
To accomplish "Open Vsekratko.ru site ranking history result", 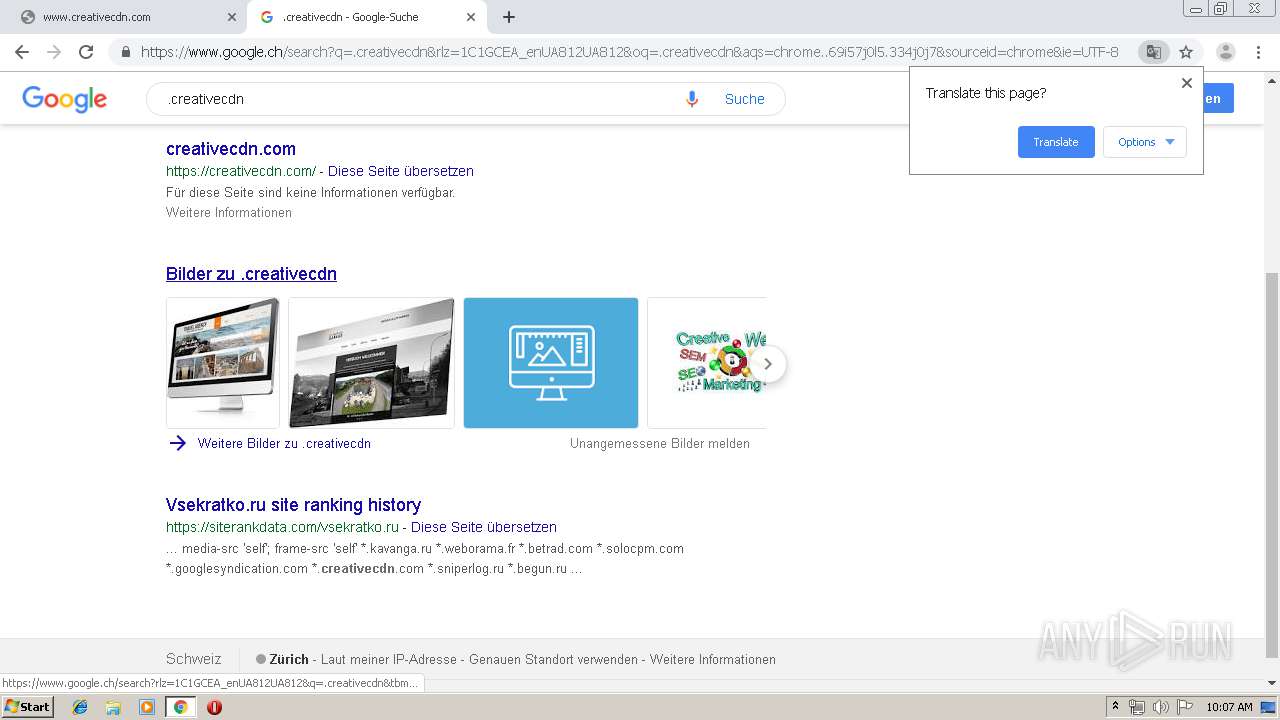I will (x=293, y=505).
